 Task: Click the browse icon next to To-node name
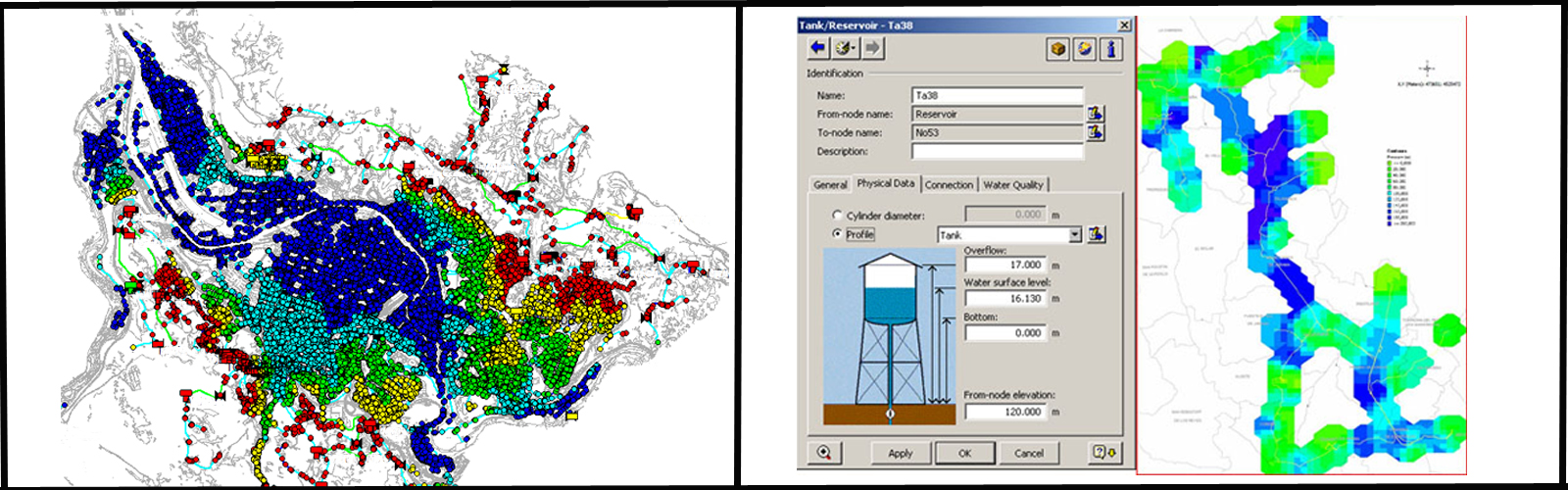pyautogui.click(x=1096, y=132)
